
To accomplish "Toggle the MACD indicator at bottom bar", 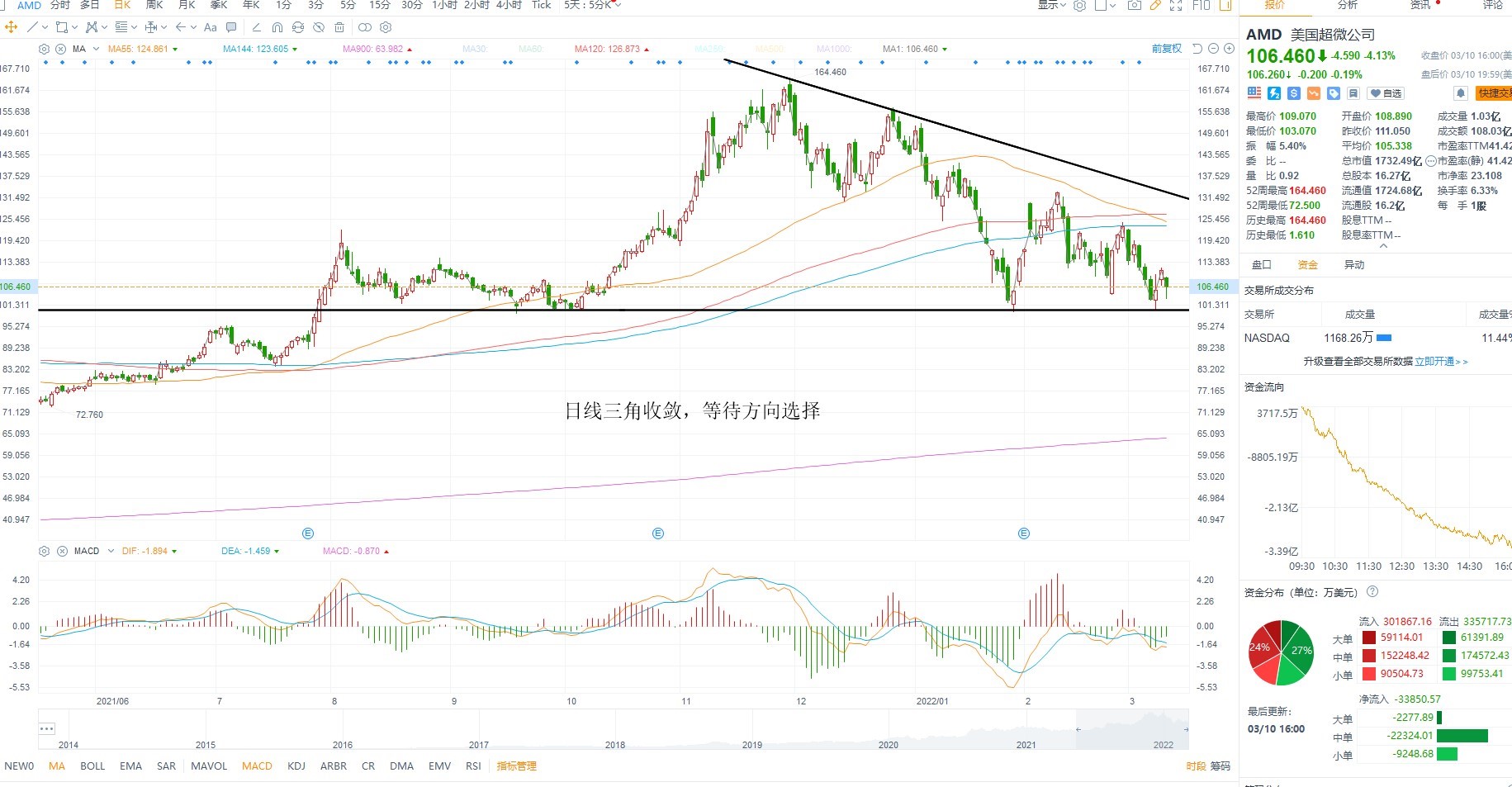I will coord(257,766).
